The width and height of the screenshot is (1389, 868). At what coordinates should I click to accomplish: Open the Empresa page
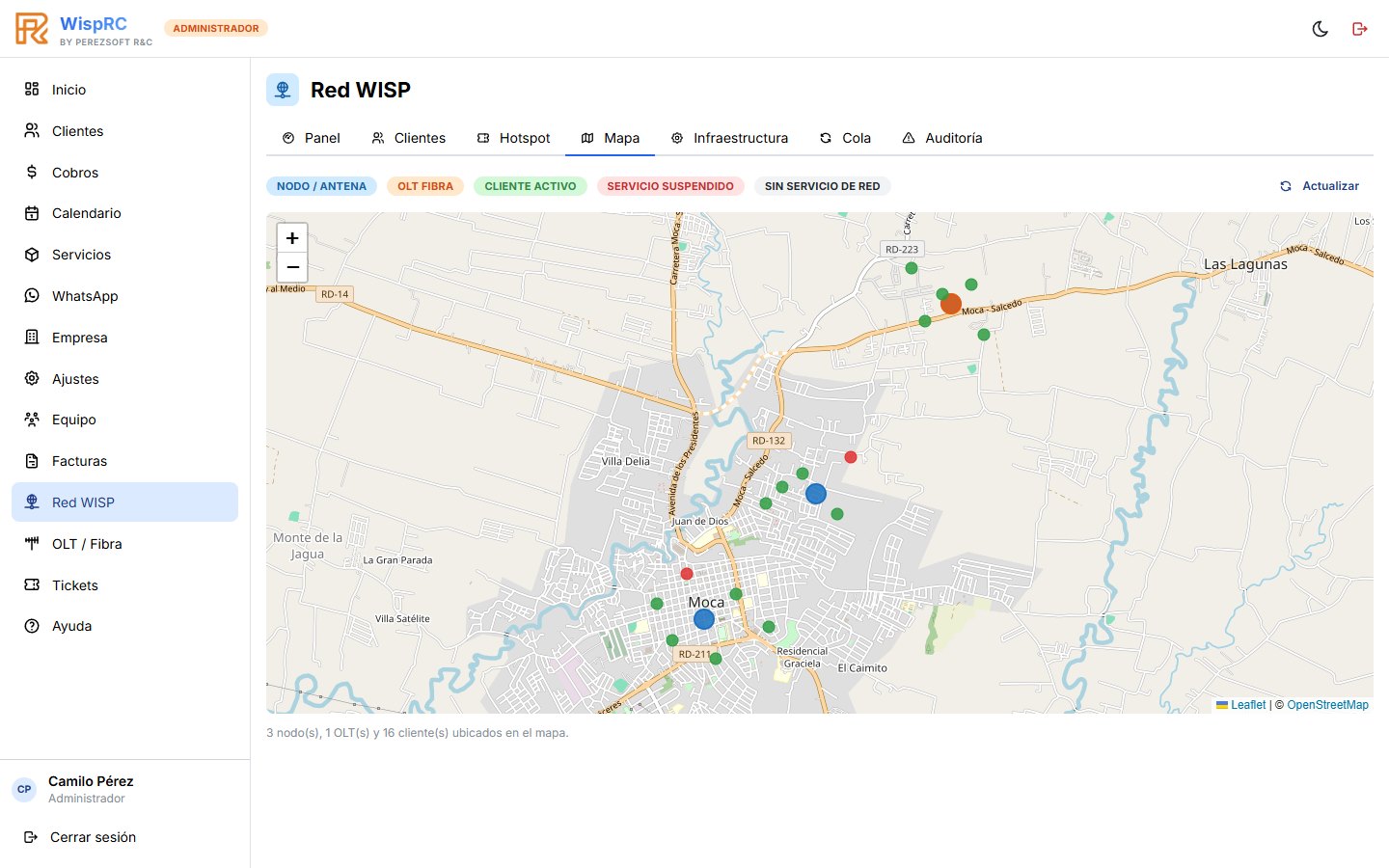[x=124, y=338]
